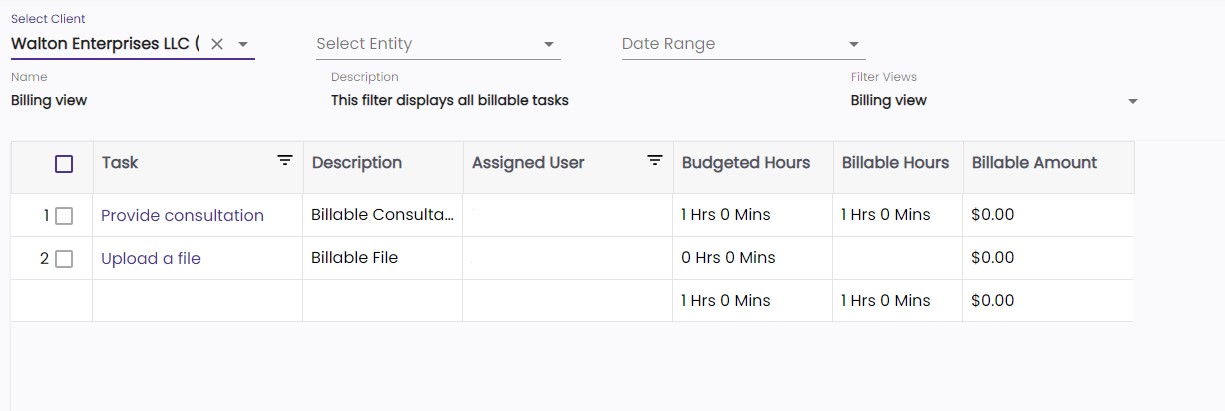Open the Task column filter icon
Image resolution: width=1225 pixels, height=411 pixels.
[x=285, y=160]
